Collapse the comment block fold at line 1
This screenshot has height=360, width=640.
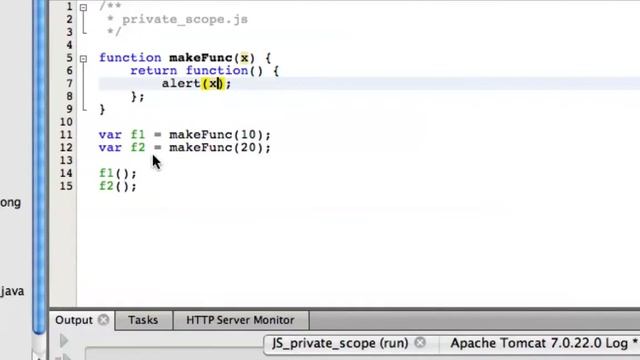(x=83, y=7)
